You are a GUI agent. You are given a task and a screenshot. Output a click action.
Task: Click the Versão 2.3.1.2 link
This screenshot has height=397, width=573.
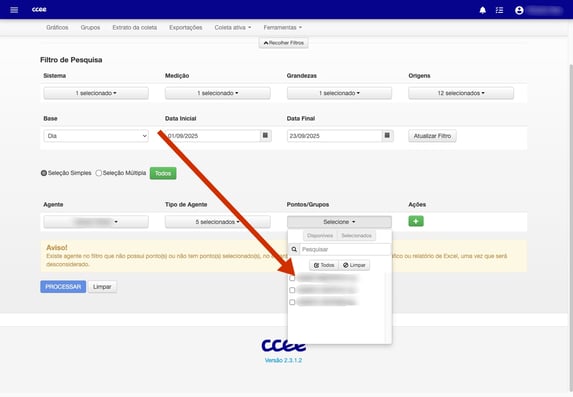click(283, 360)
